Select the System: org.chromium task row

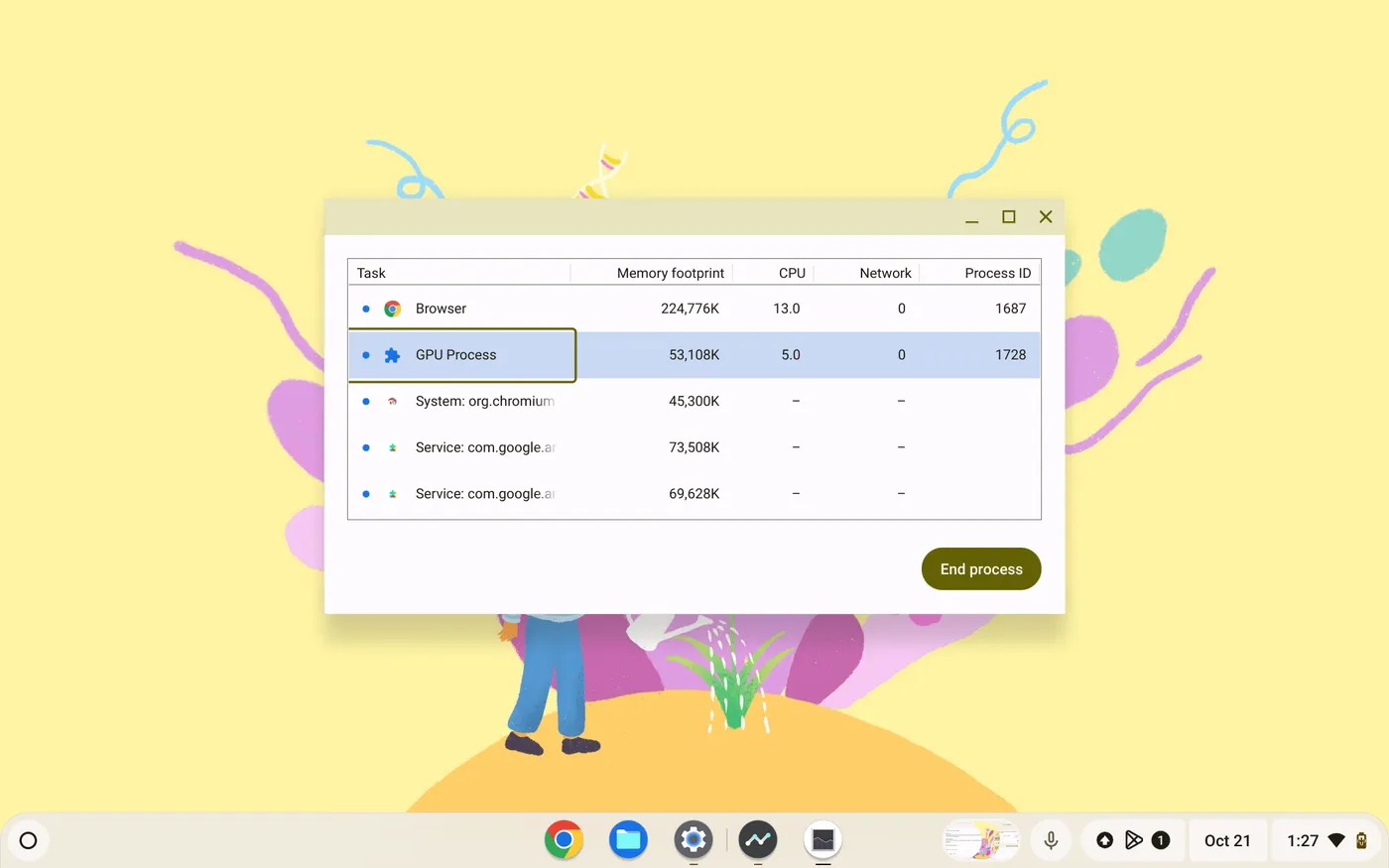coord(694,402)
